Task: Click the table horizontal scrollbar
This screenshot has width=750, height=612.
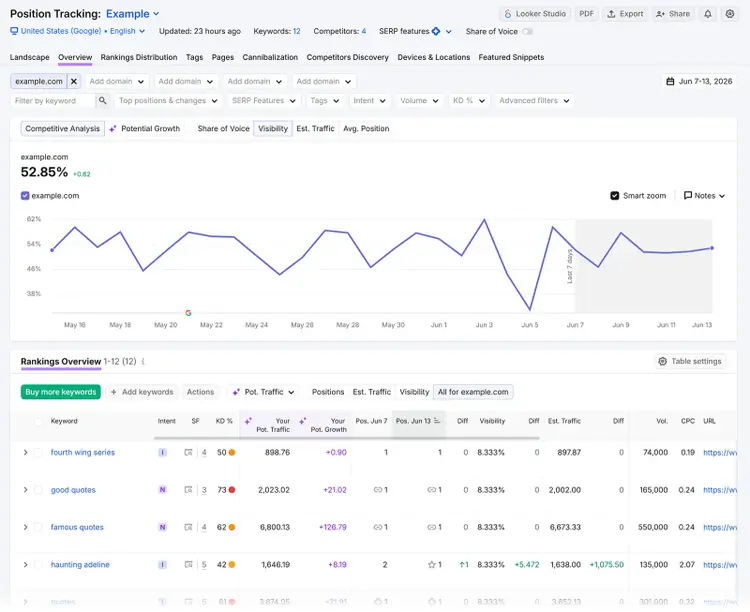Action: 347,438
